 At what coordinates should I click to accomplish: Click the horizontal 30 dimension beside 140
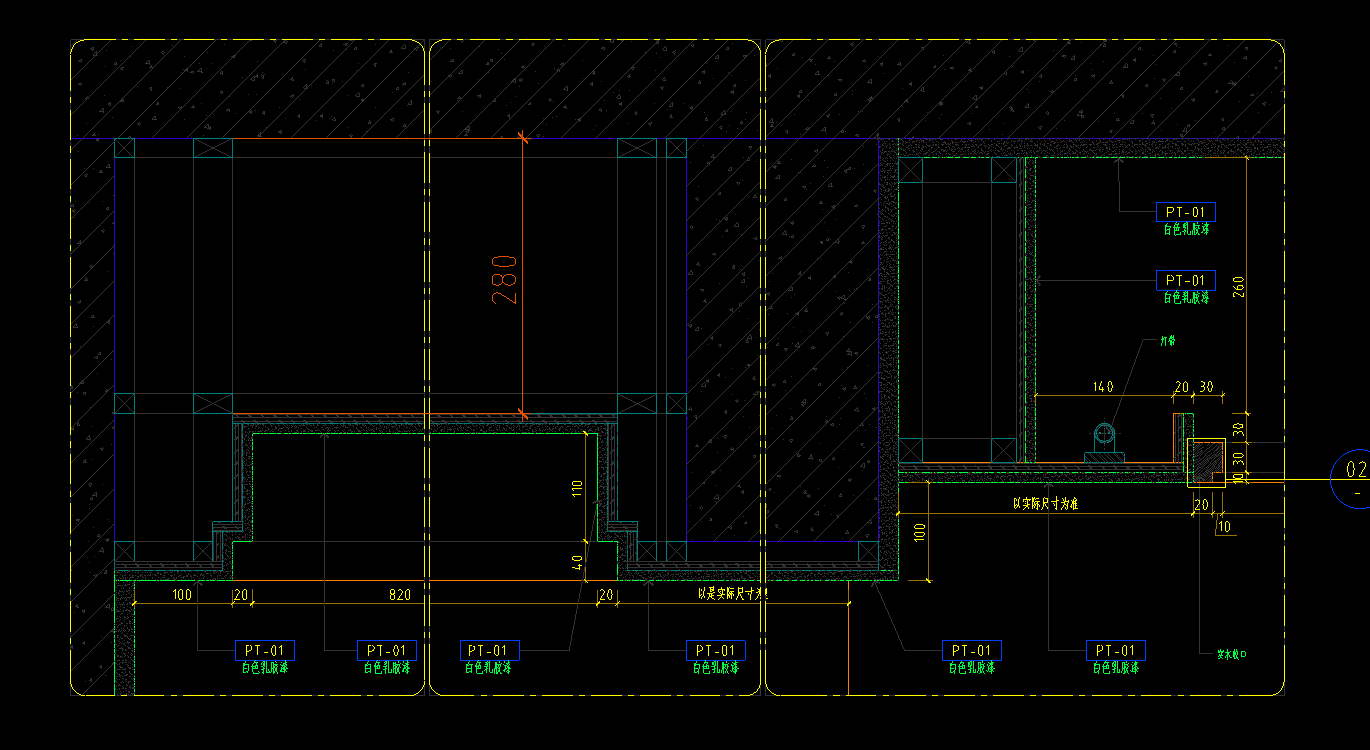click(1206, 387)
